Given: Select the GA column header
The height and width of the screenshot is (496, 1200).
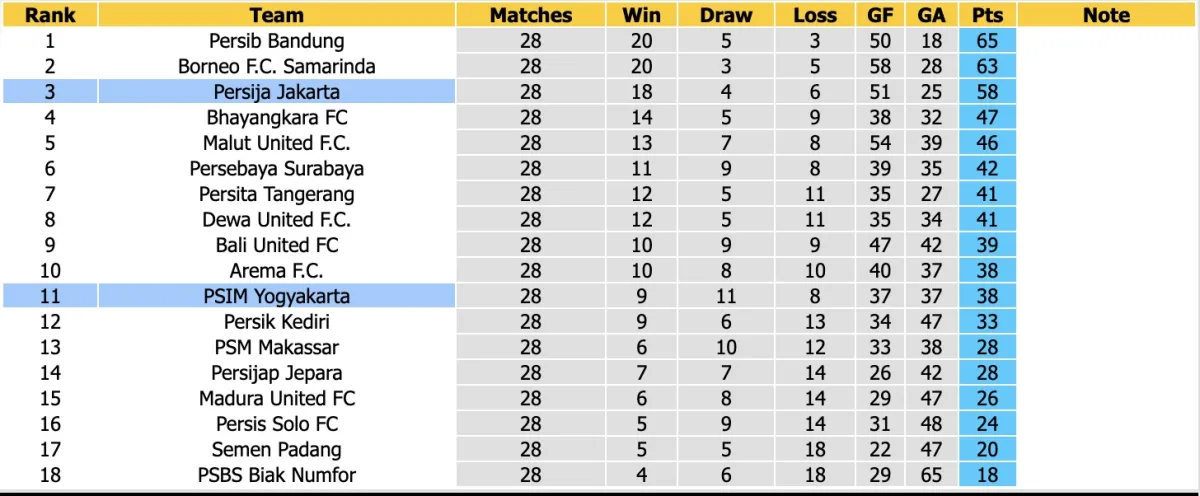Looking at the screenshot, I should tap(932, 15).
